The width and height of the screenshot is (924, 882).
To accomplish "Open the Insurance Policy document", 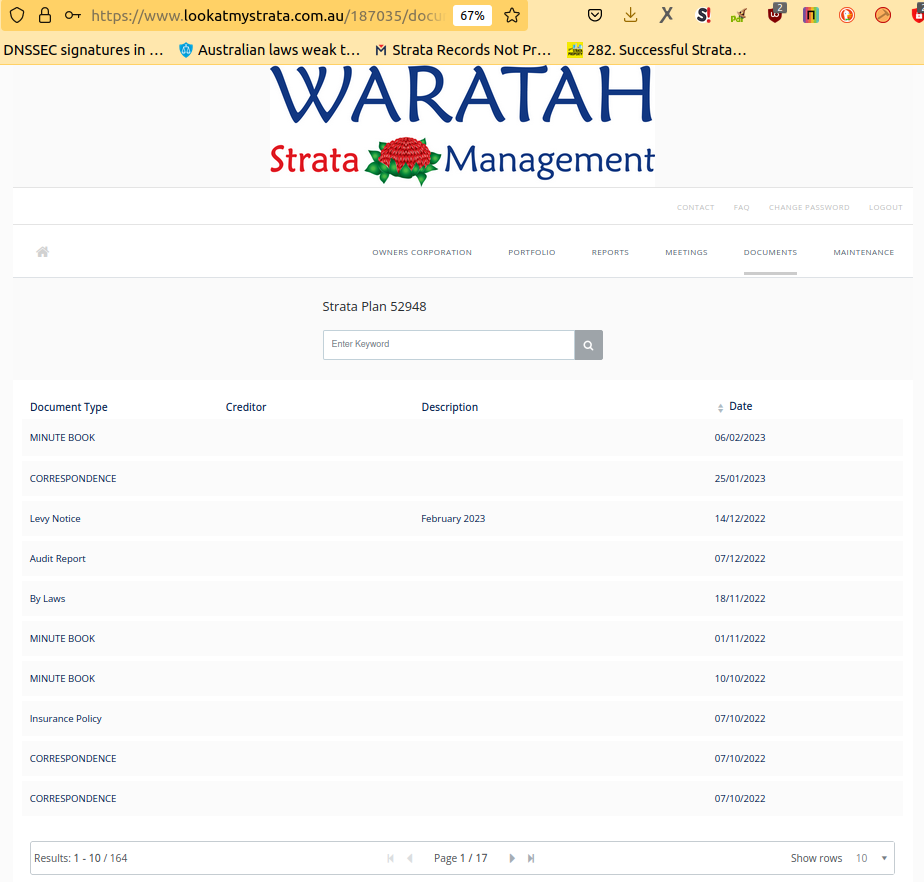I will click(x=462, y=719).
